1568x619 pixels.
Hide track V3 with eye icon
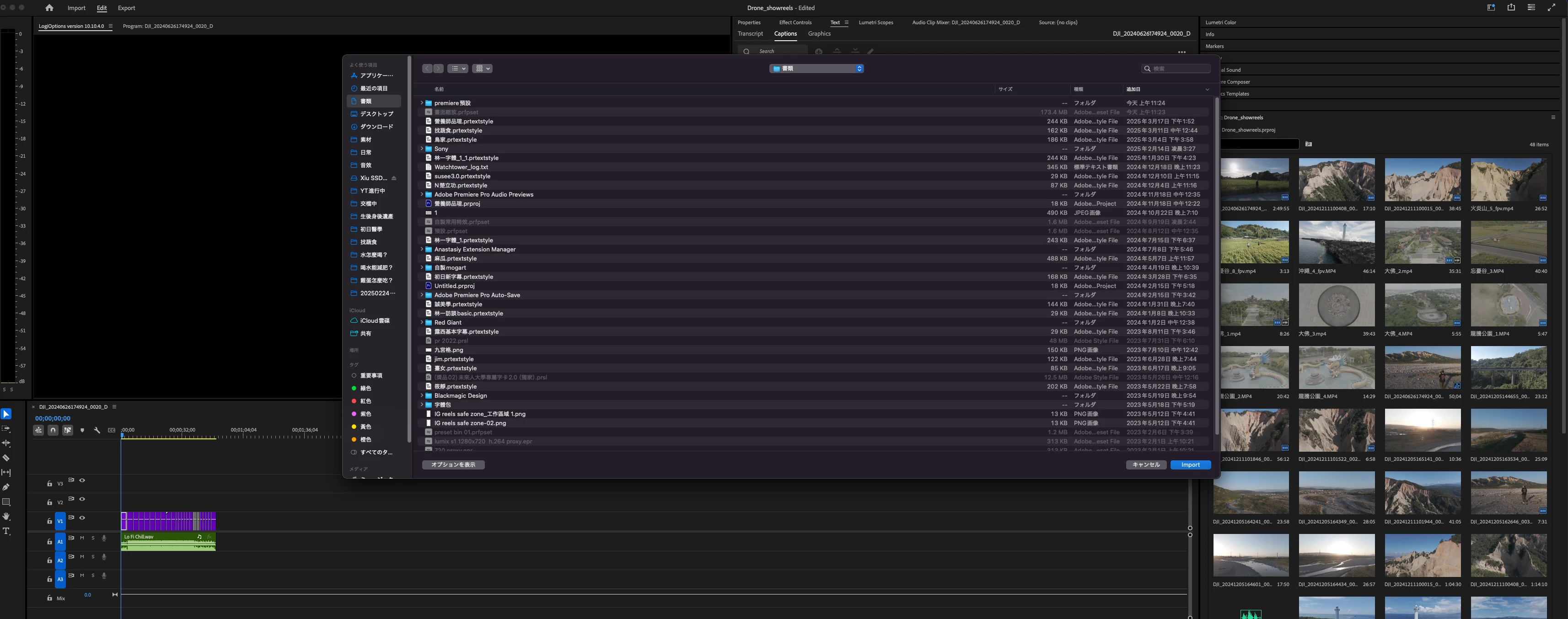click(82, 480)
